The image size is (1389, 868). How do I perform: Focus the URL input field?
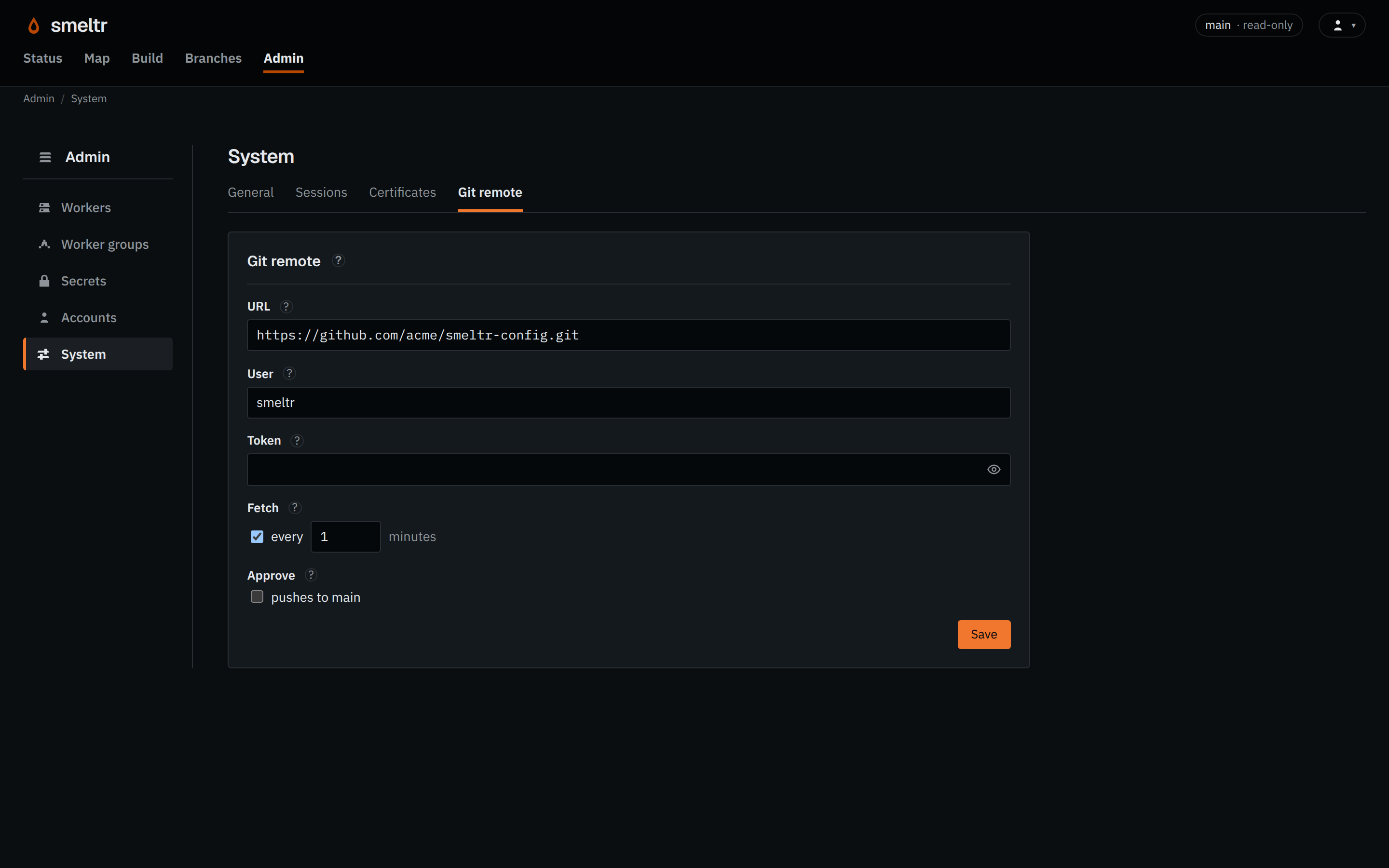tap(628, 335)
